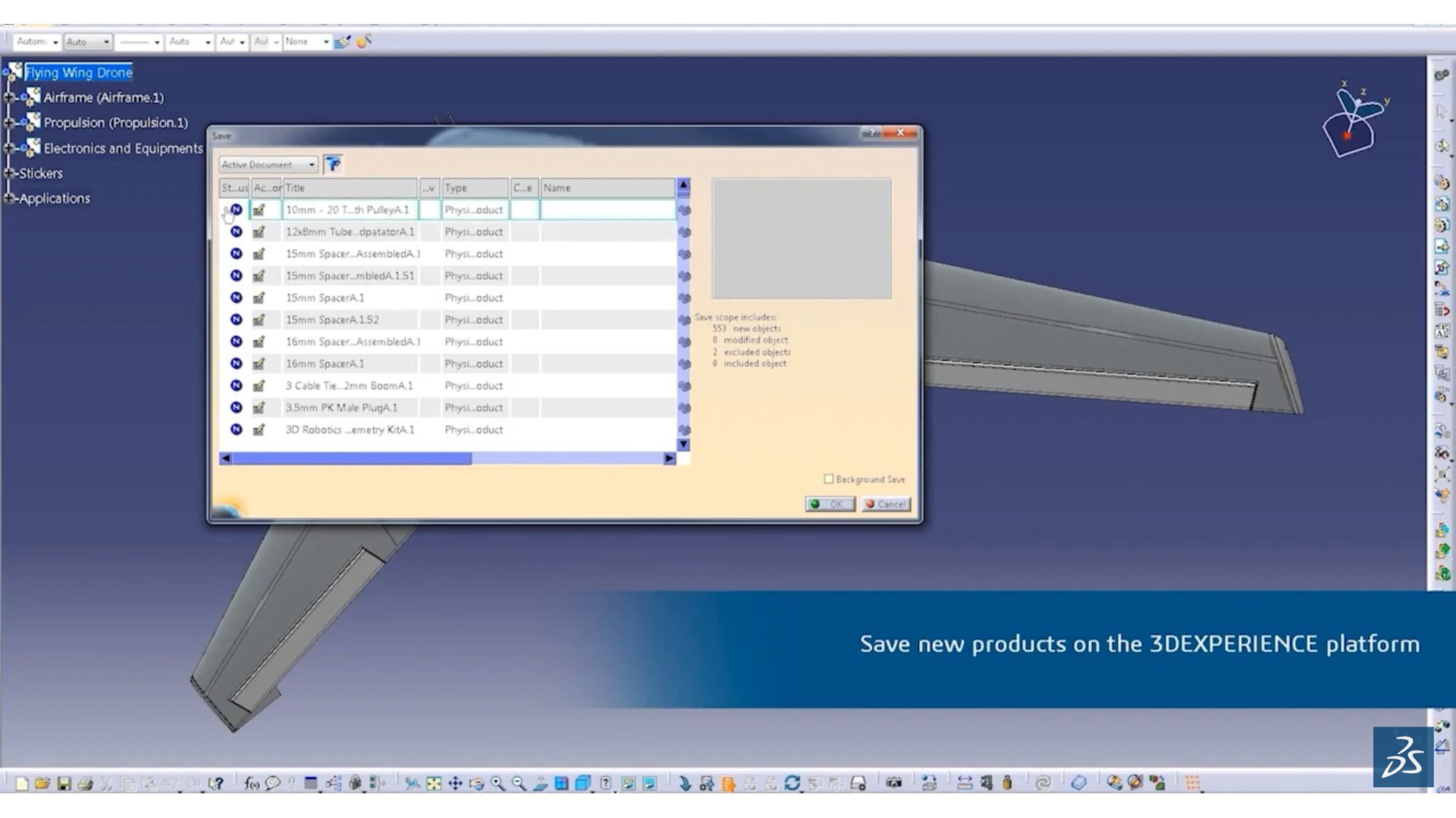Click the filter icon in Save dialog
Viewport: 1456px width, 818px height.
tap(333, 165)
